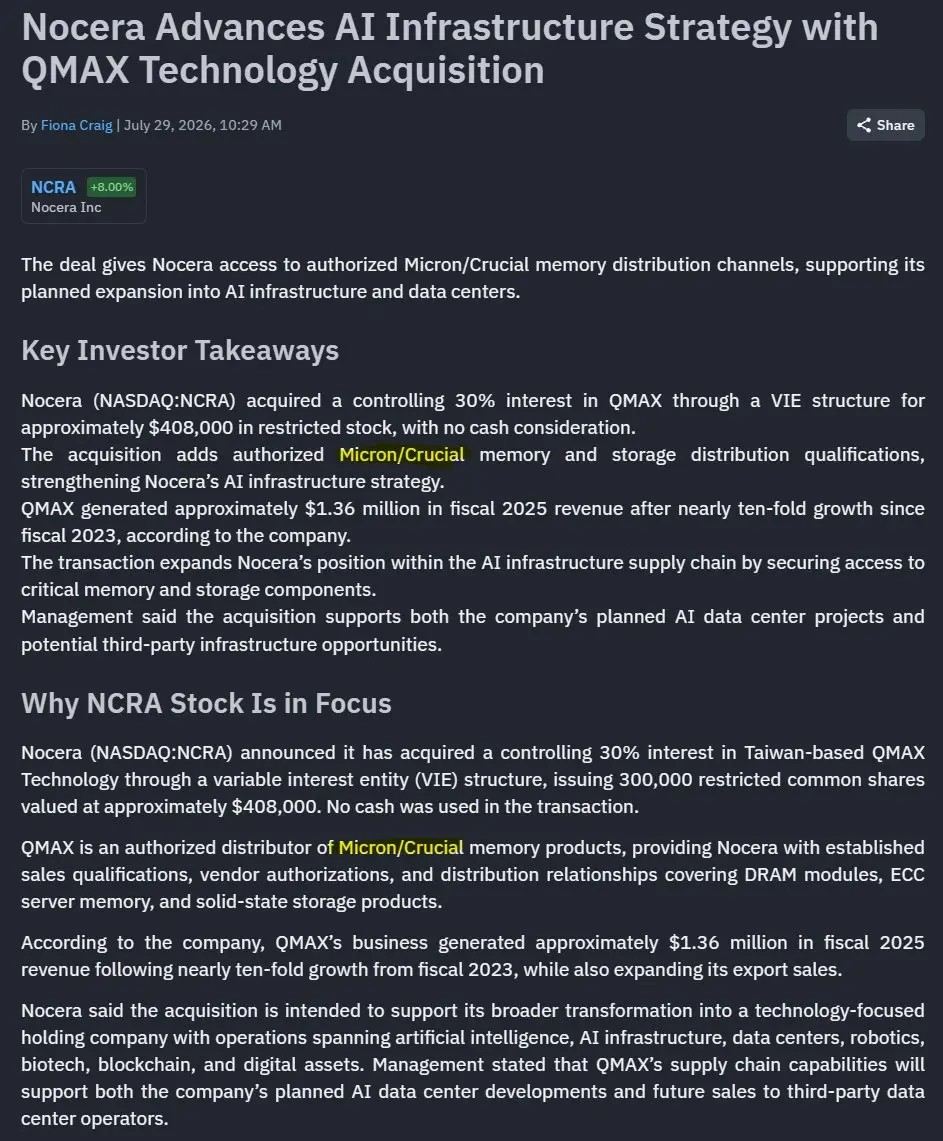Click highlighted Micron/Crucial in the authorized distributor paragraph
This screenshot has height=1141, width=943.
401,848
